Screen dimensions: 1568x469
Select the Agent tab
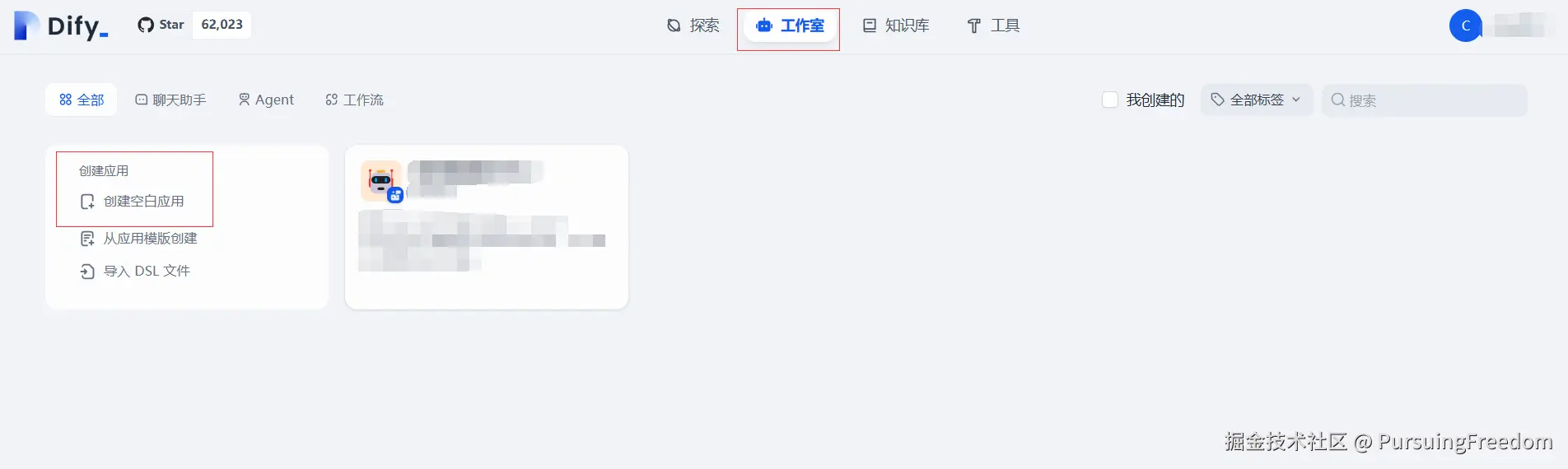pyautogui.click(x=266, y=100)
